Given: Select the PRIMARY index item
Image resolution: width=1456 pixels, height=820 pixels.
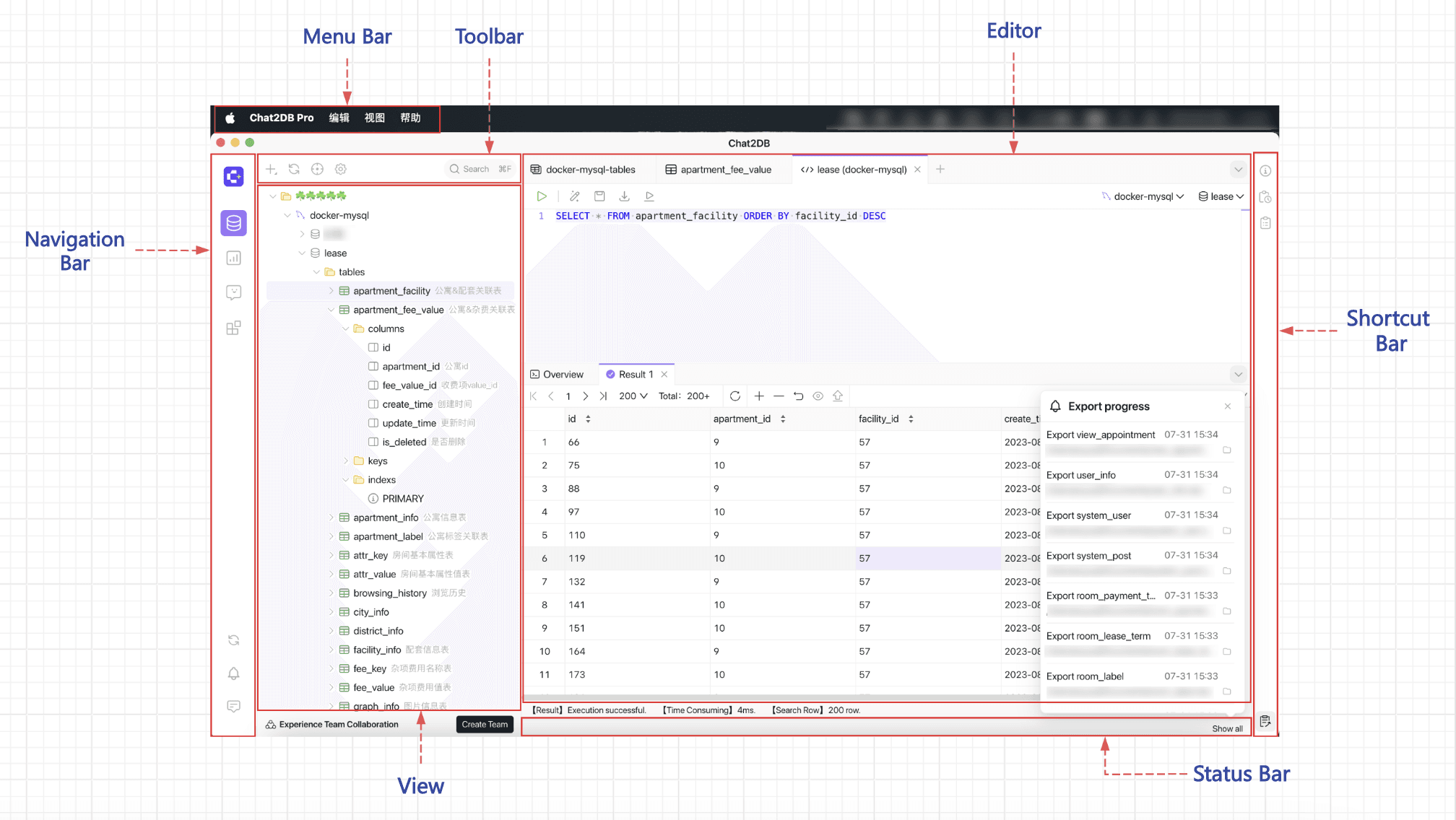Looking at the screenshot, I should pyautogui.click(x=396, y=499).
